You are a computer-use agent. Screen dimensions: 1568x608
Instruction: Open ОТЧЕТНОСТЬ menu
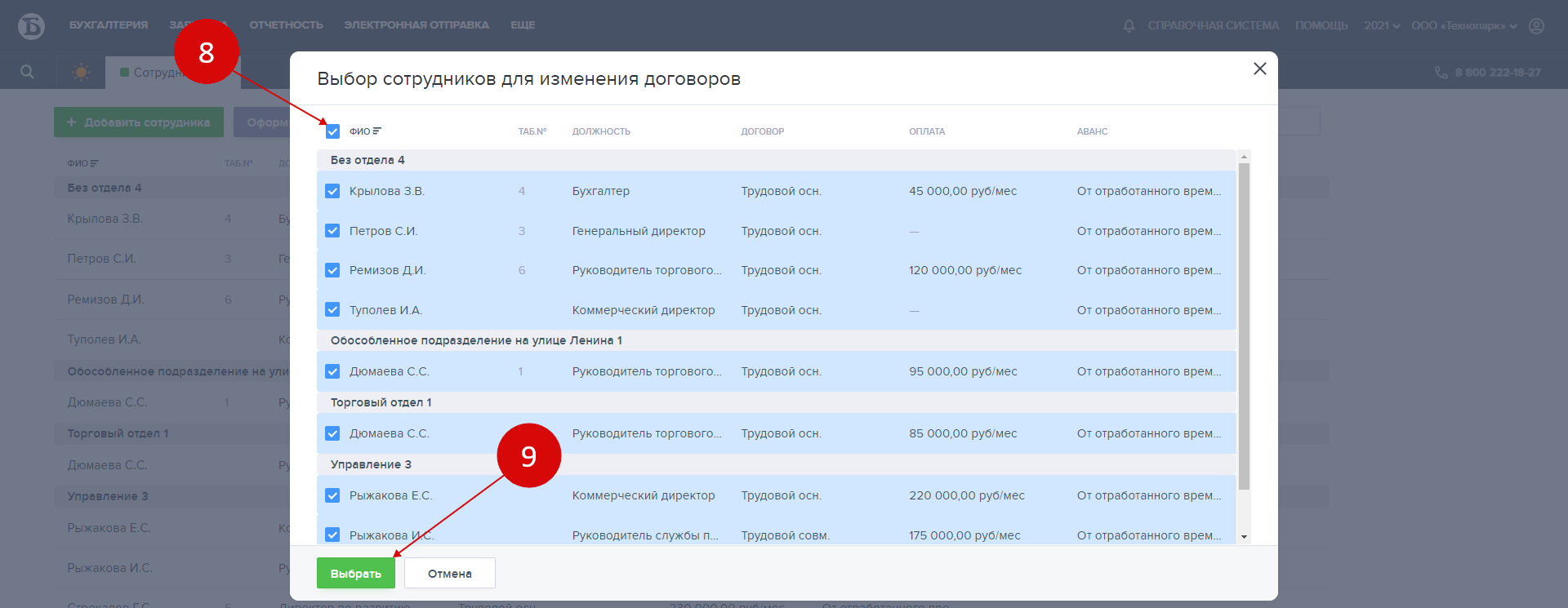286,25
